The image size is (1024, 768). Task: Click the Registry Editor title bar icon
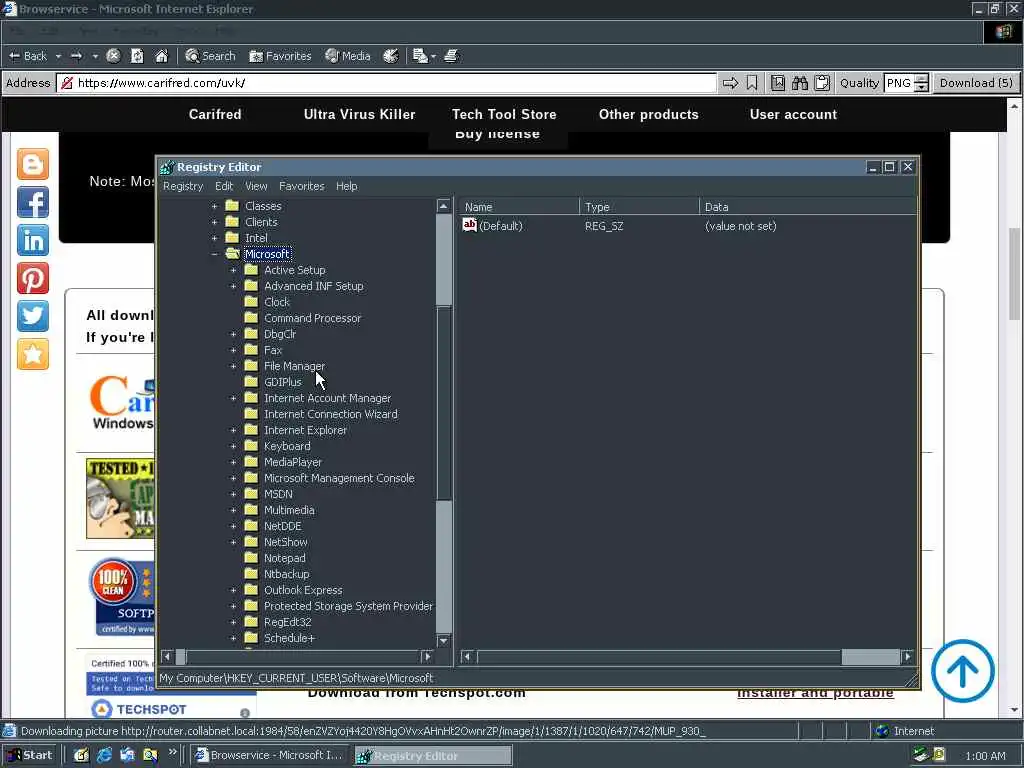[167, 167]
